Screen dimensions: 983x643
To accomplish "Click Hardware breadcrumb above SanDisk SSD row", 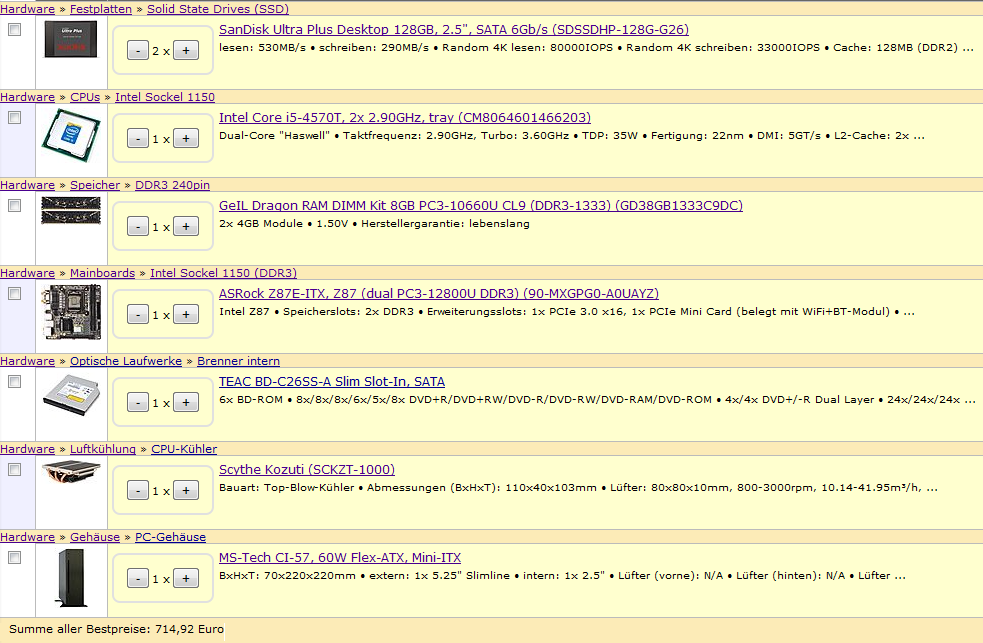I will pos(28,9).
